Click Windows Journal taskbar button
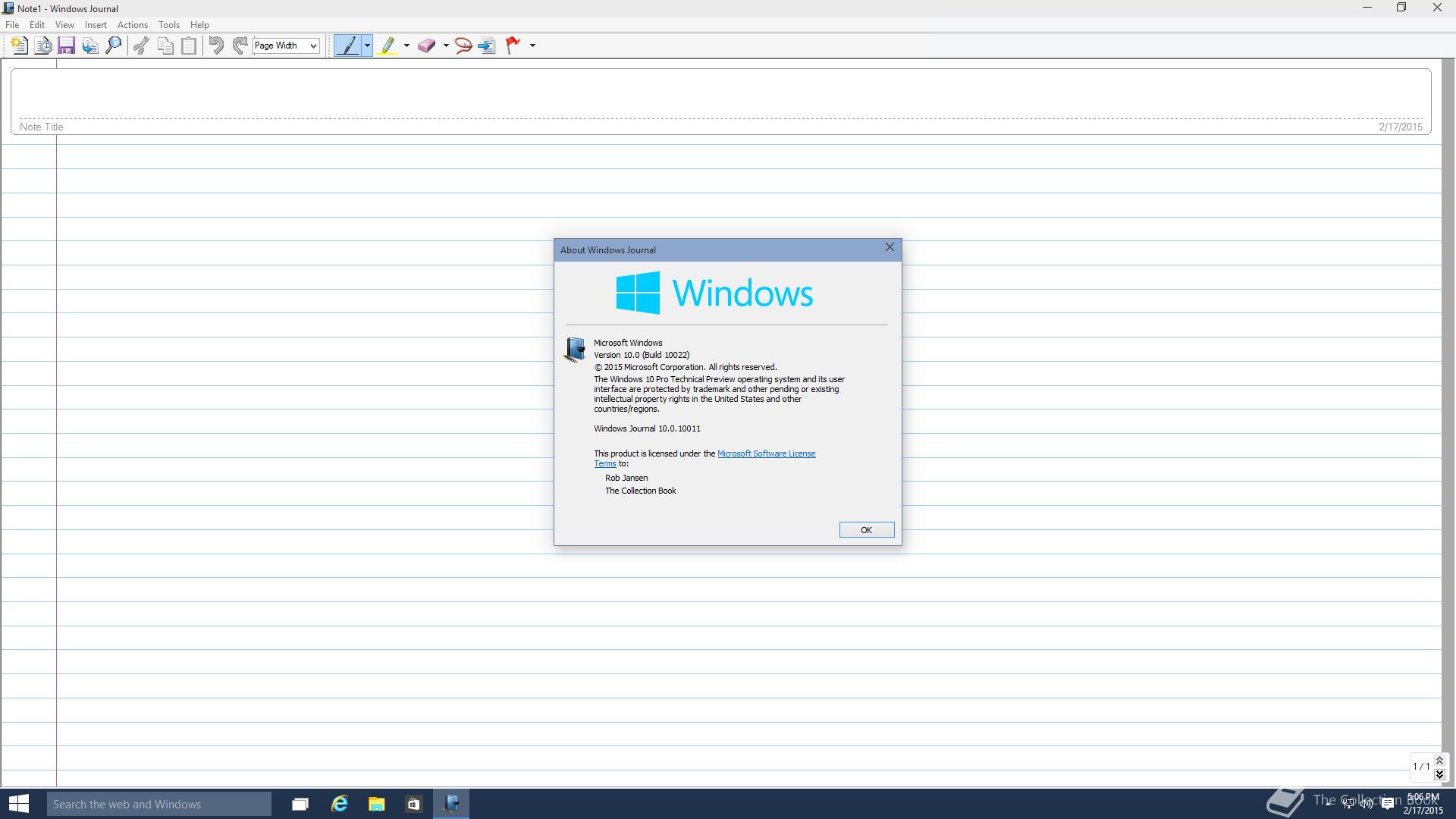 (x=451, y=804)
